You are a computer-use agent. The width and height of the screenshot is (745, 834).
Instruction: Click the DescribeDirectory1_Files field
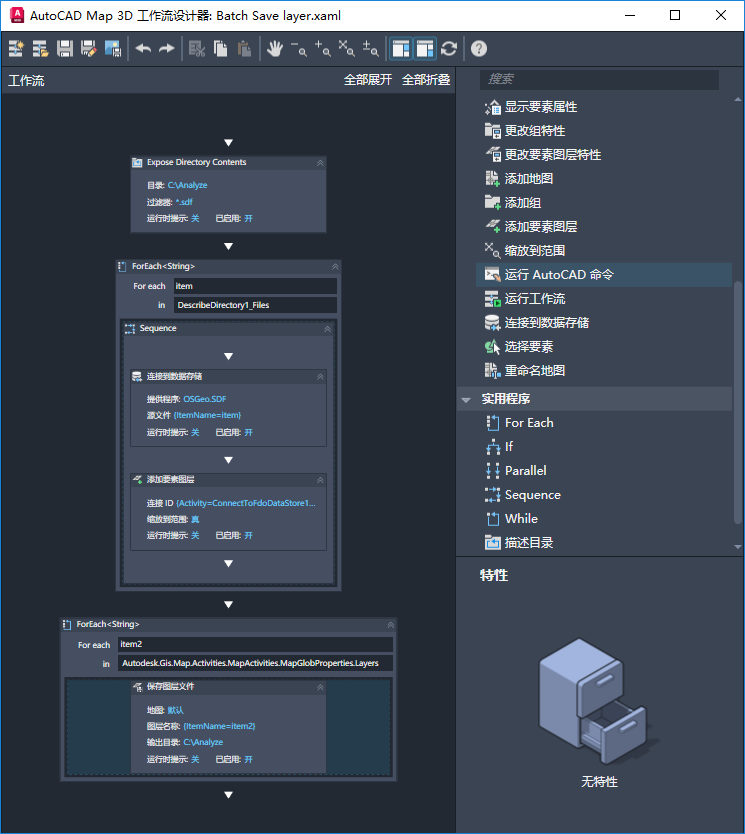click(x=255, y=305)
